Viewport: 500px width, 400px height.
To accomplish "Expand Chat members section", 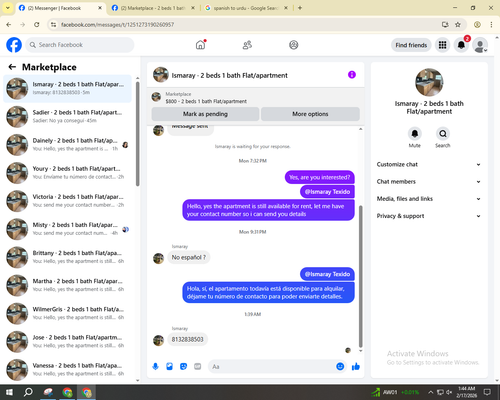I will coord(429,182).
